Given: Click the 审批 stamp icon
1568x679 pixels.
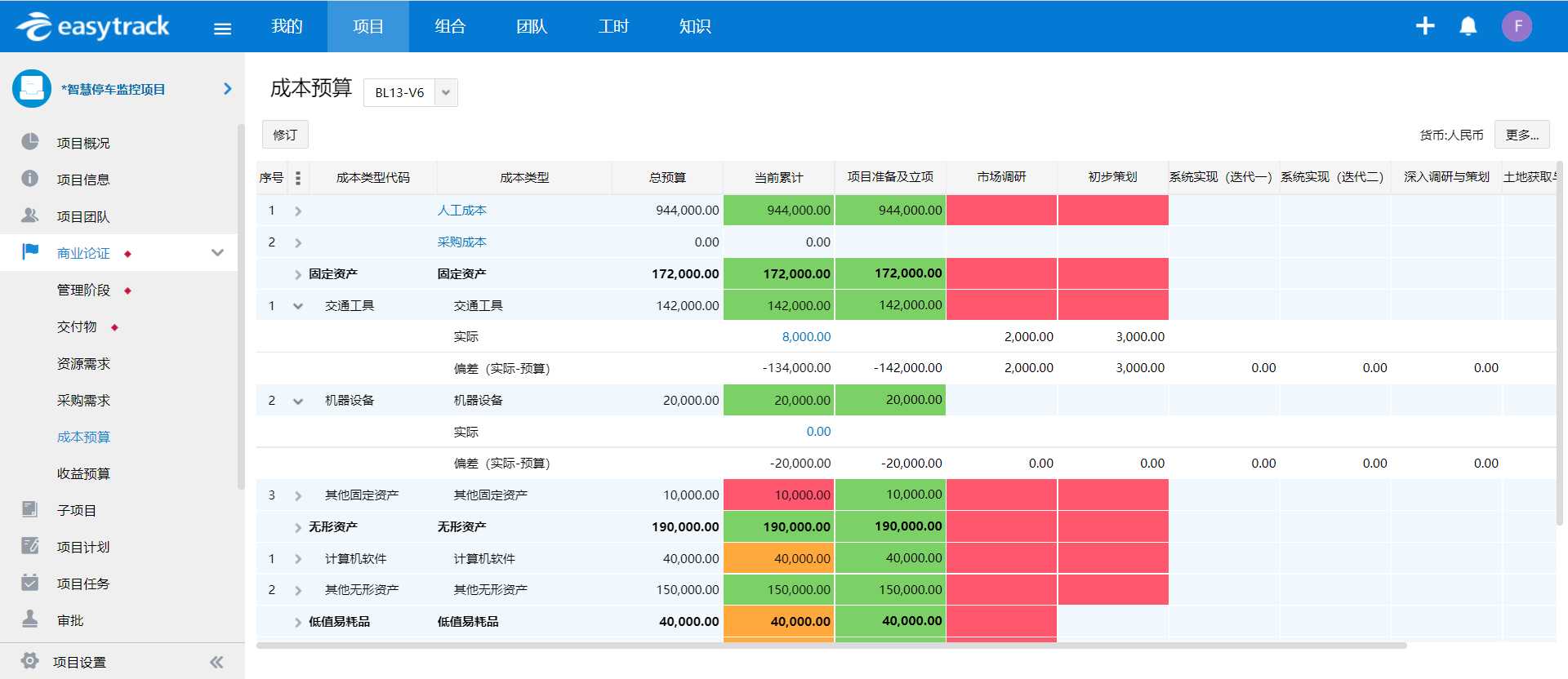Looking at the screenshot, I should [30, 619].
